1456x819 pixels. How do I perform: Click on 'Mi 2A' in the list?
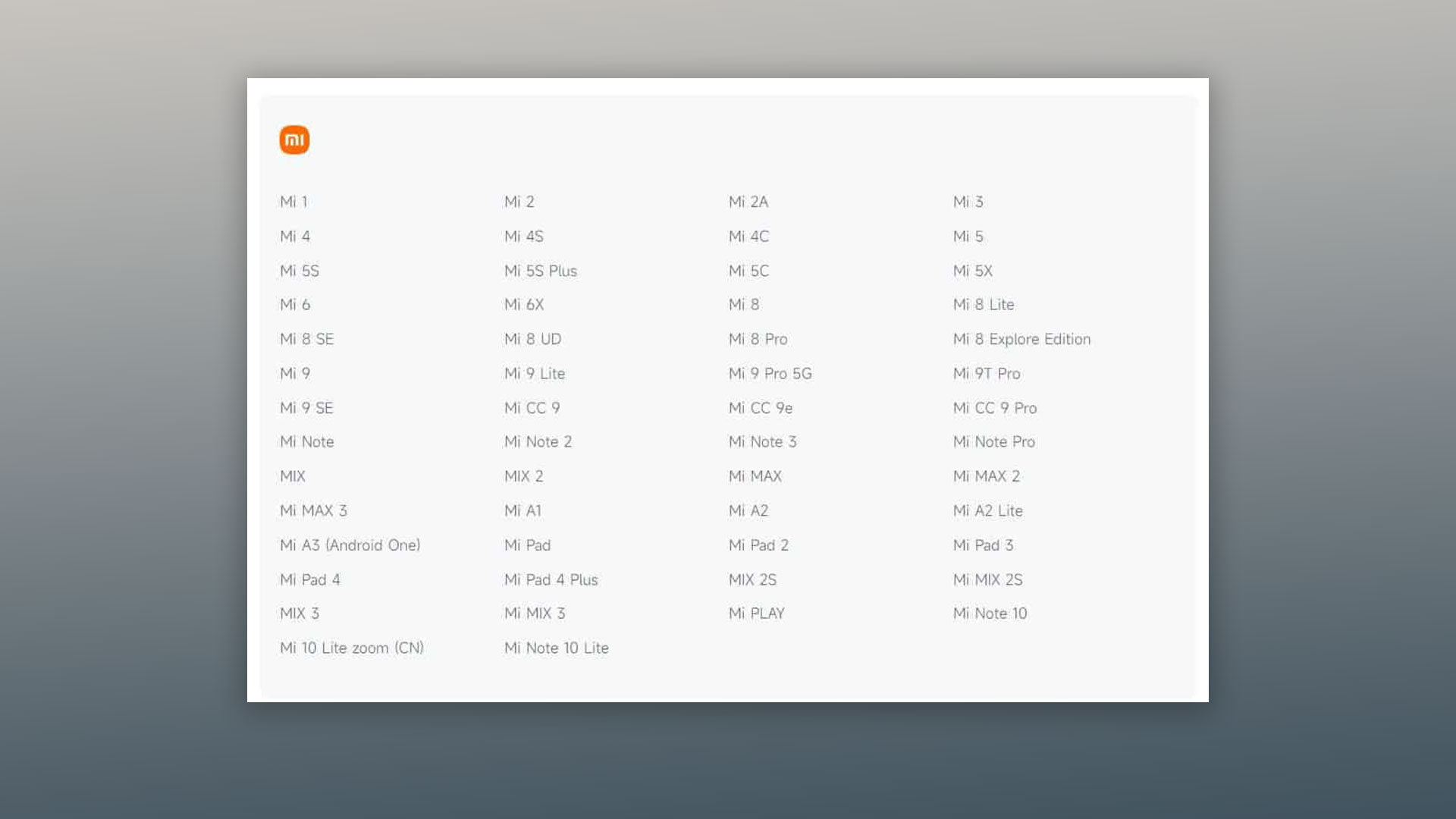click(748, 202)
